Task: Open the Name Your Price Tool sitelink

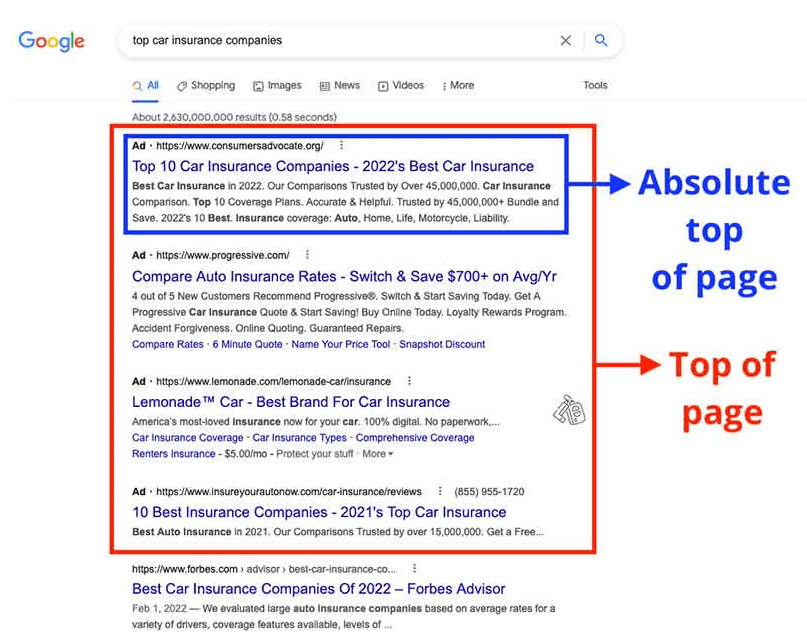Action: coord(341,344)
